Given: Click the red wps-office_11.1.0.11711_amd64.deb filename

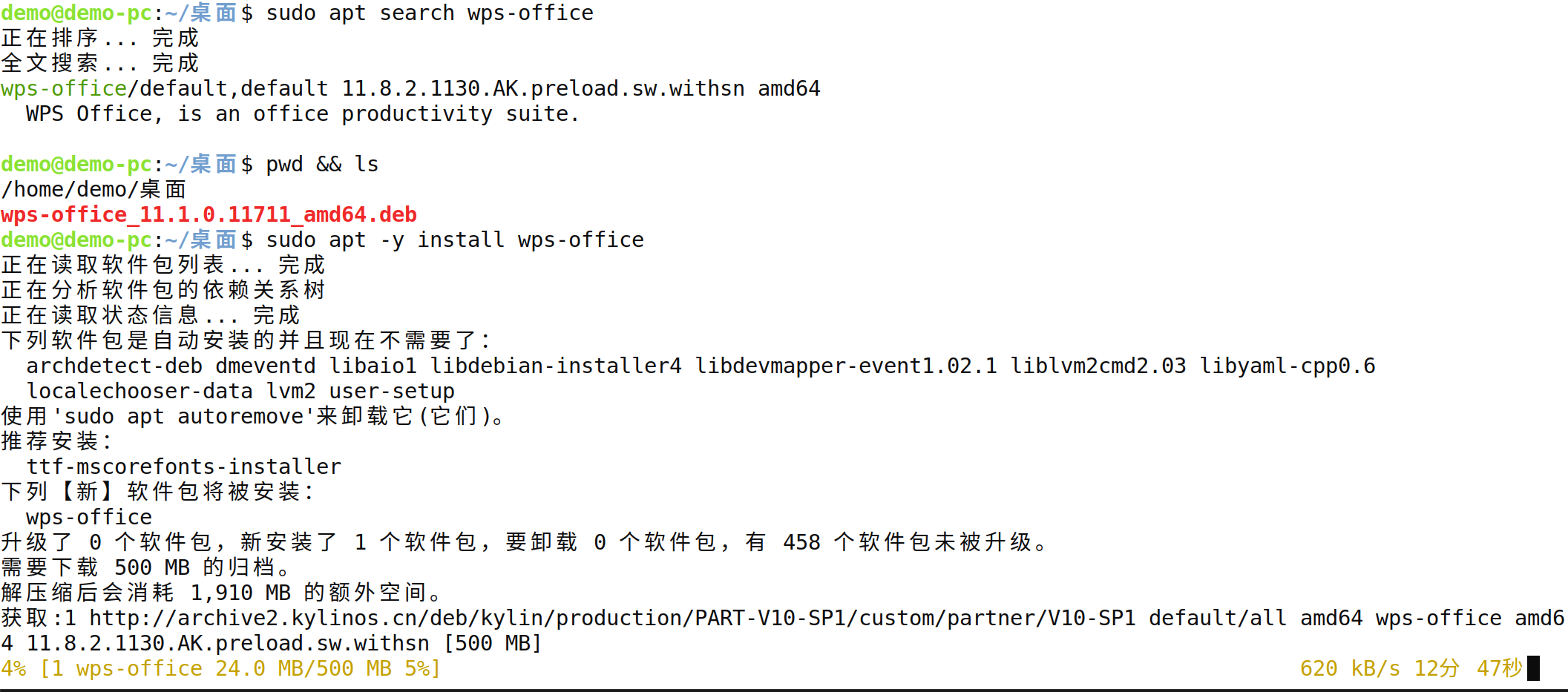Looking at the screenshot, I should pyautogui.click(x=209, y=215).
